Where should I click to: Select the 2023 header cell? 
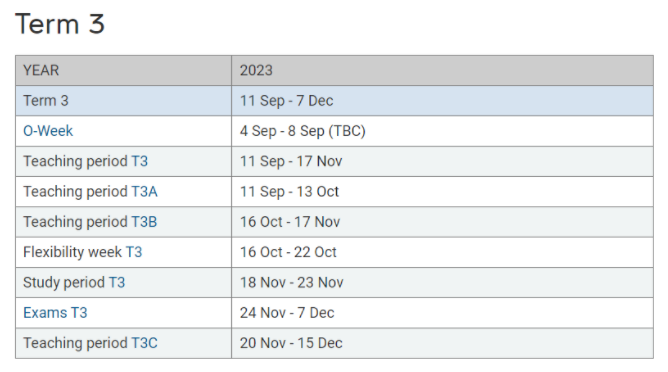[x=442, y=70]
